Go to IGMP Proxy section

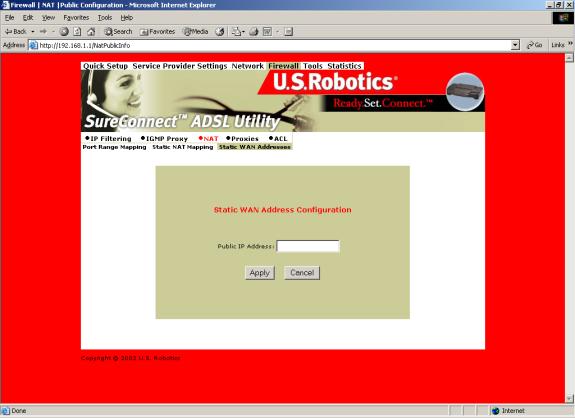coord(165,139)
